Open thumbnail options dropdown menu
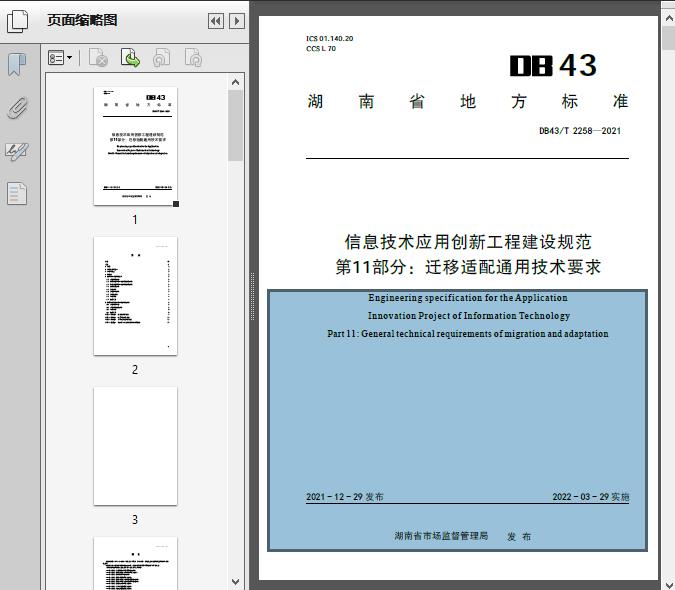The image size is (675, 590). [60, 59]
